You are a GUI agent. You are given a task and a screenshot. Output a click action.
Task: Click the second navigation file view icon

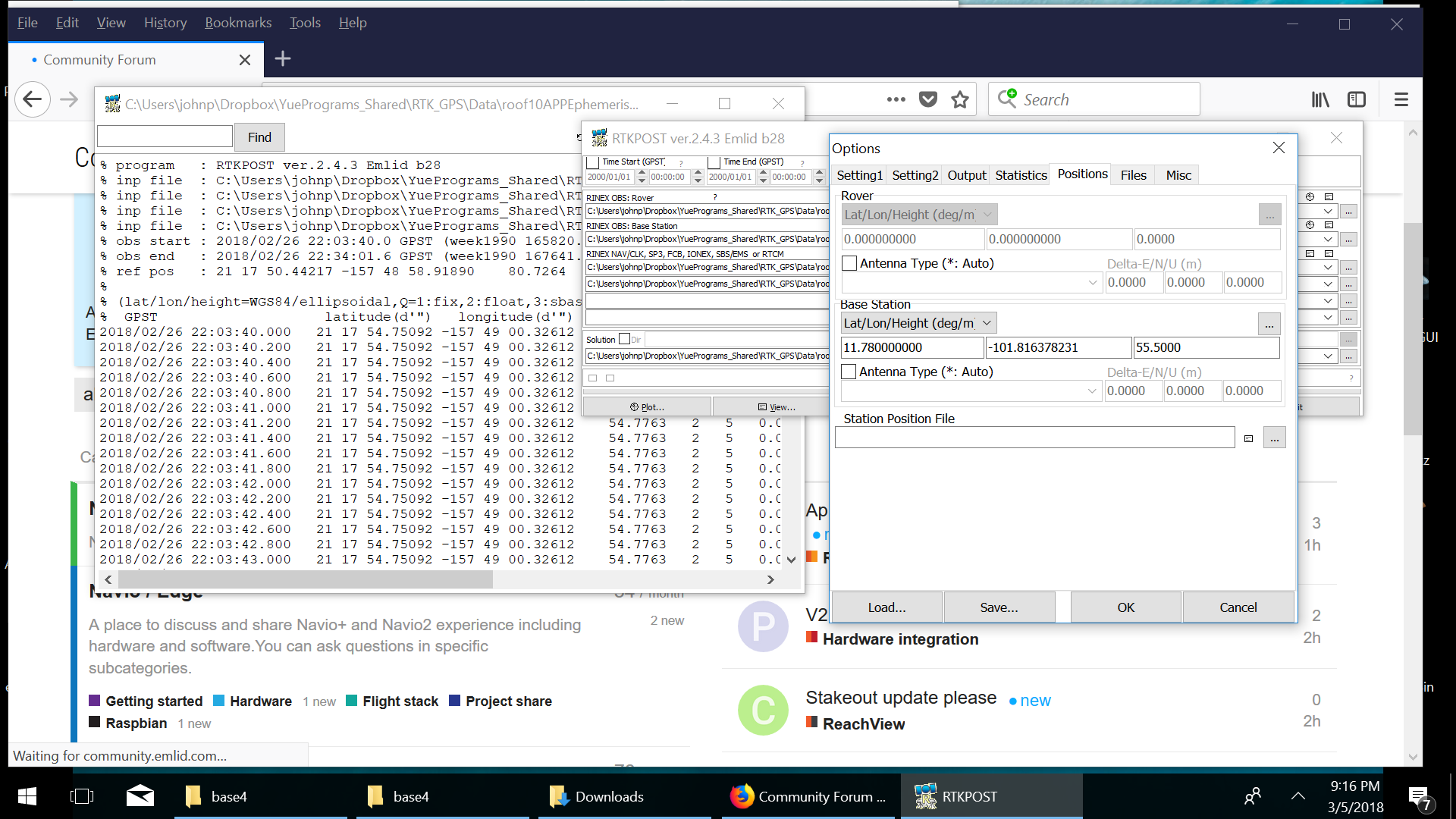(1329, 253)
